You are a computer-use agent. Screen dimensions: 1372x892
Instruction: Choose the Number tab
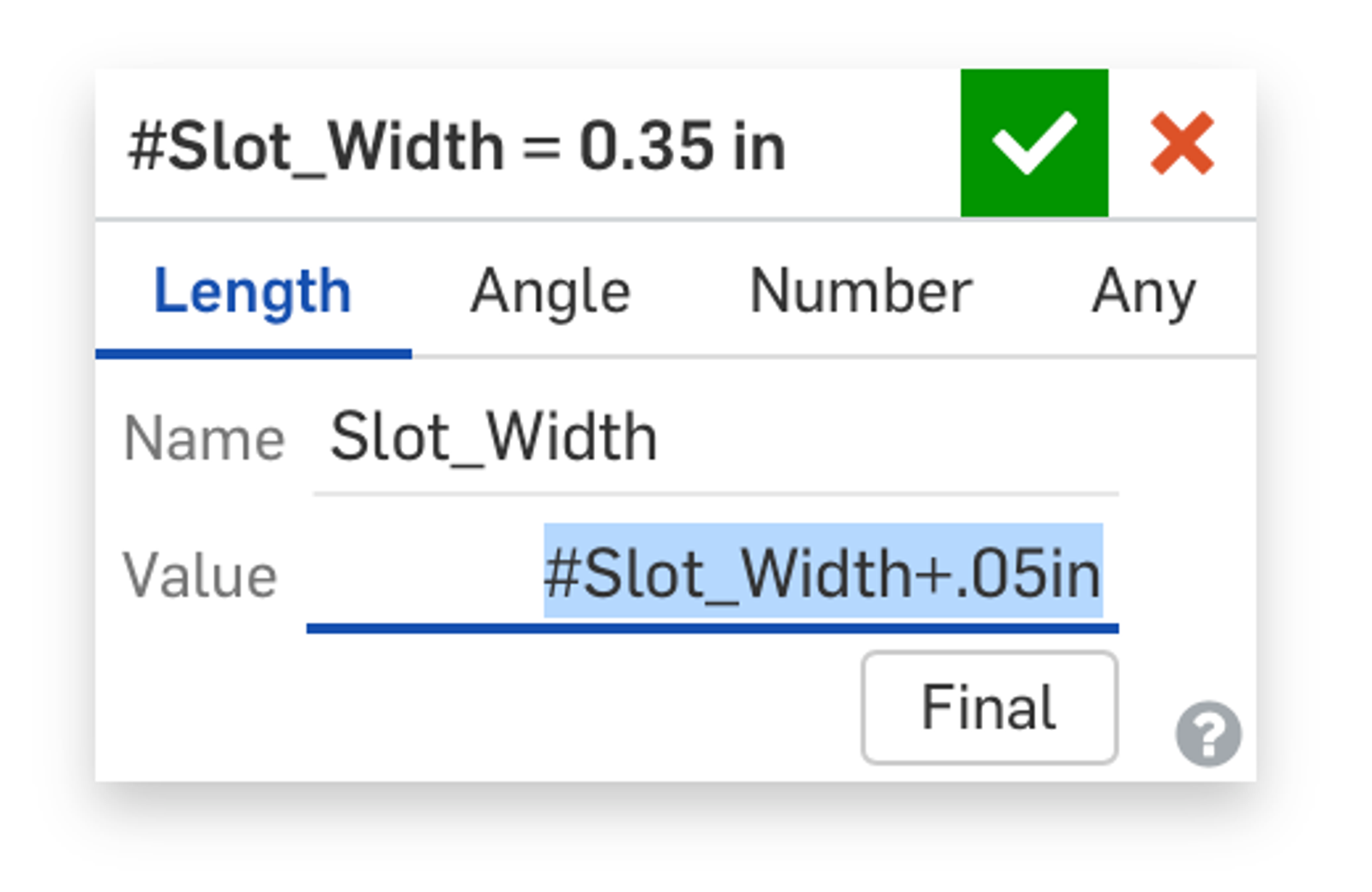pyautogui.click(x=860, y=292)
